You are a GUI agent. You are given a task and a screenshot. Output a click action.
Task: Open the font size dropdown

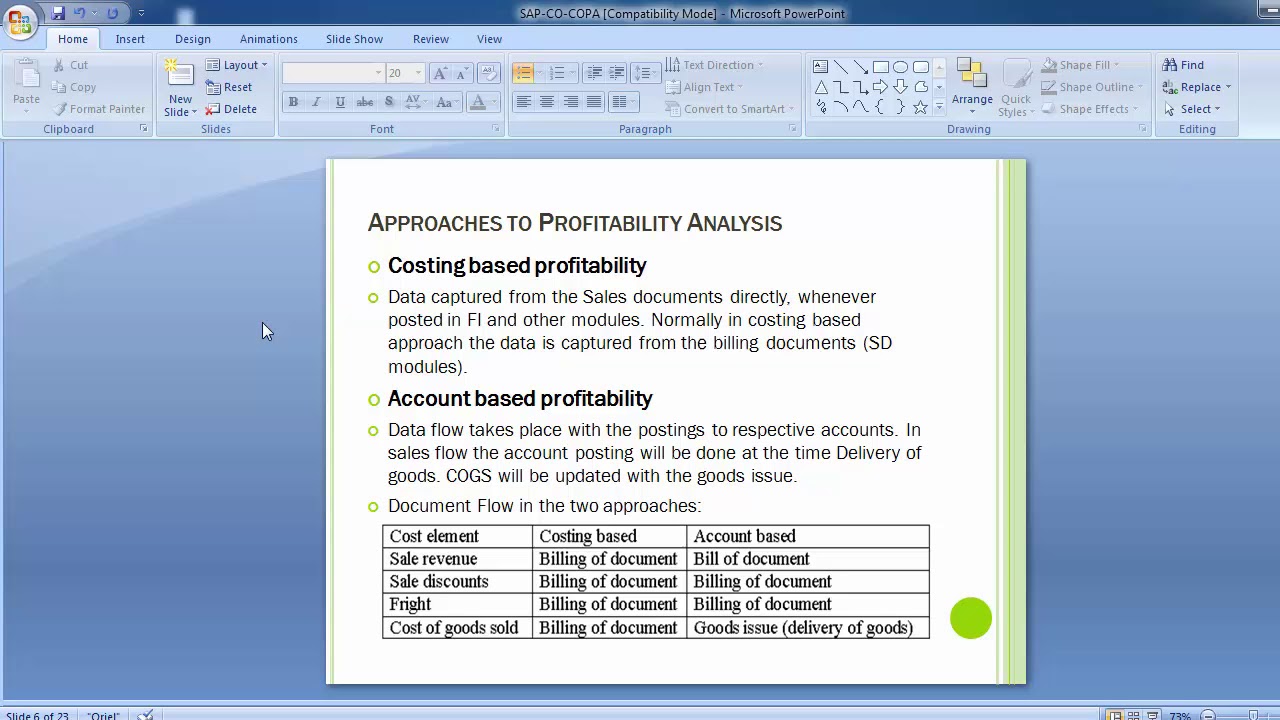pos(418,73)
